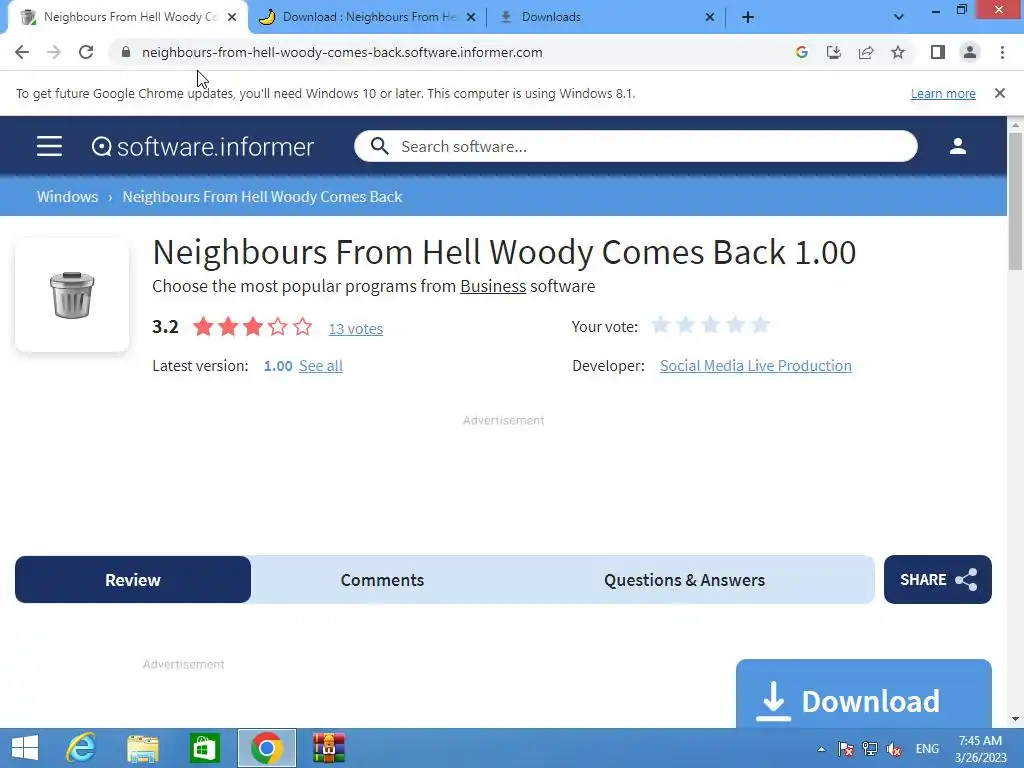Expand the tab search dropdown arrow

point(899,17)
